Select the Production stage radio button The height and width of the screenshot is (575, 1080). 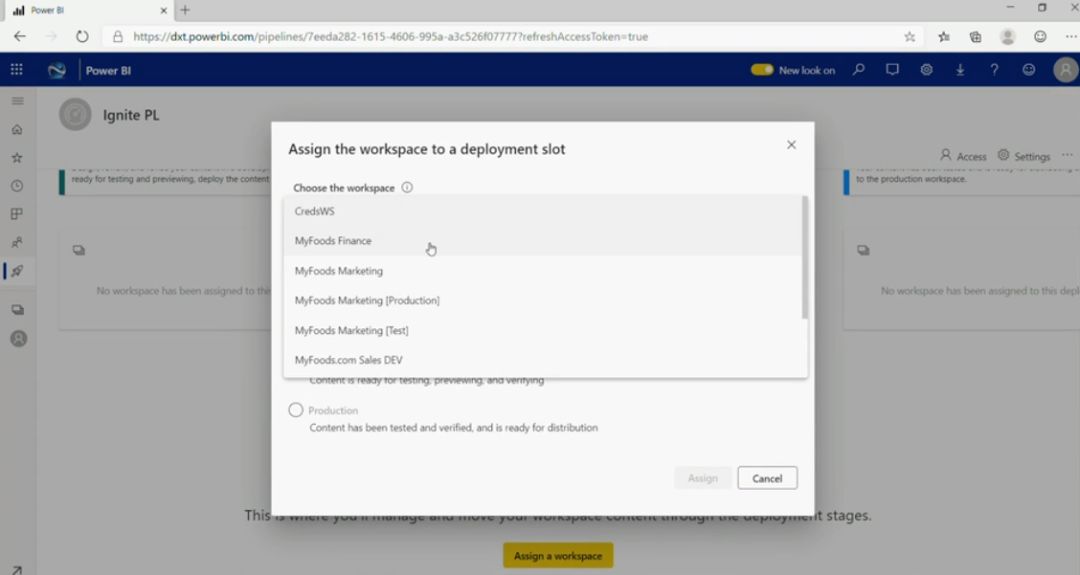click(295, 410)
